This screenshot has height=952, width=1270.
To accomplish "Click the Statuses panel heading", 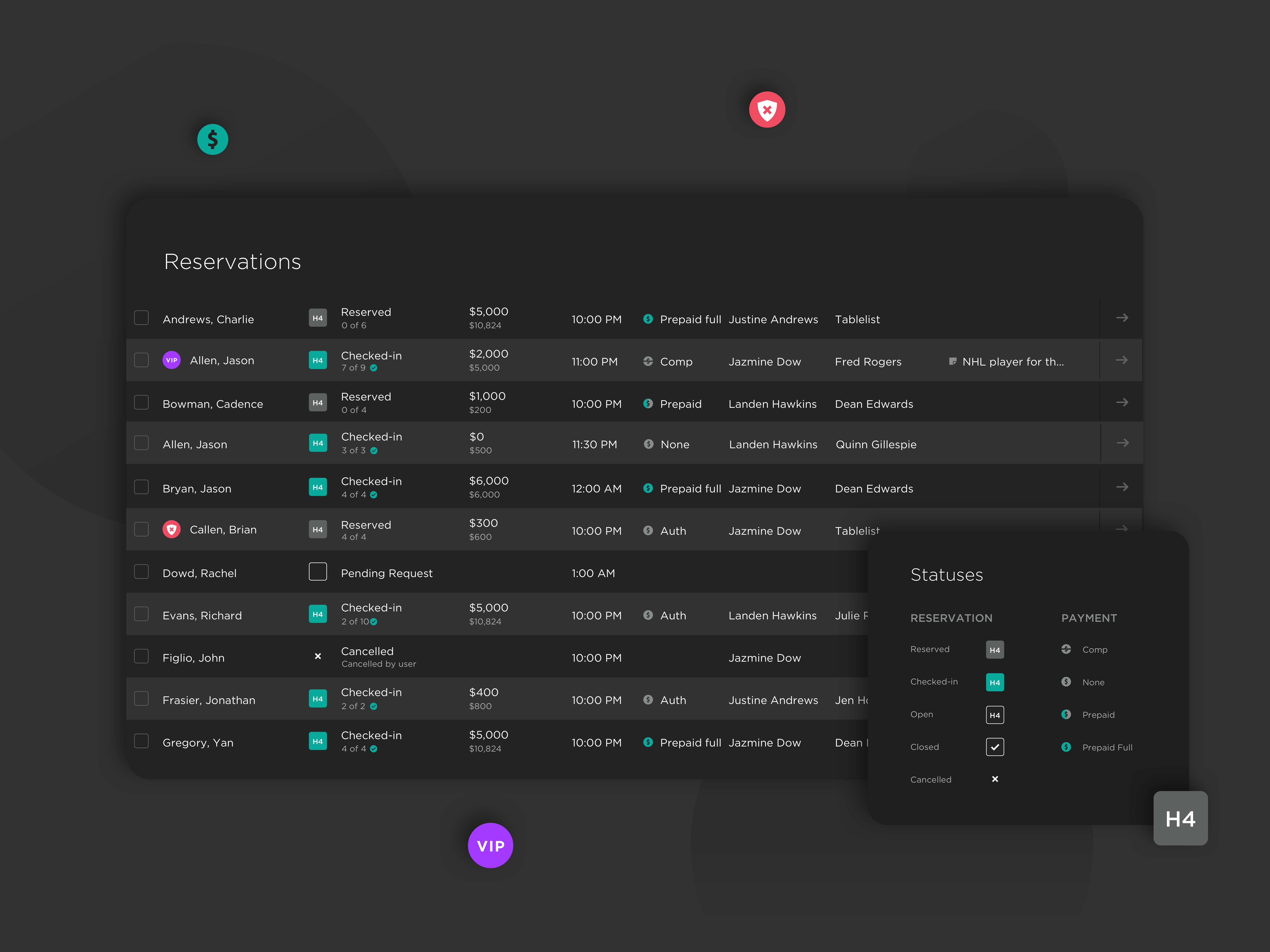I will [x=947, y=575].
